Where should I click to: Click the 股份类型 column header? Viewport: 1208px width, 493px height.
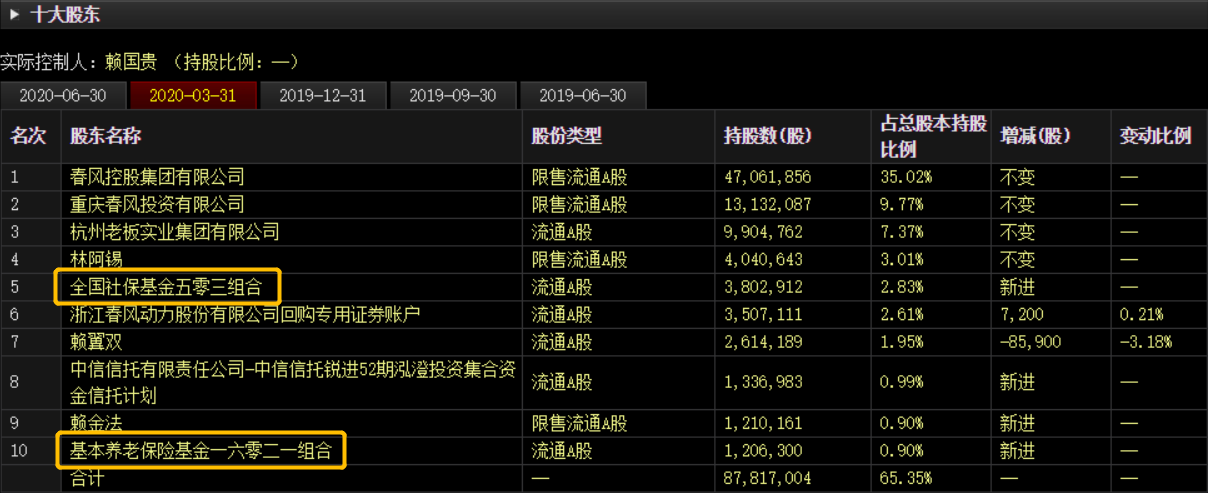click(x=567, y=137)
